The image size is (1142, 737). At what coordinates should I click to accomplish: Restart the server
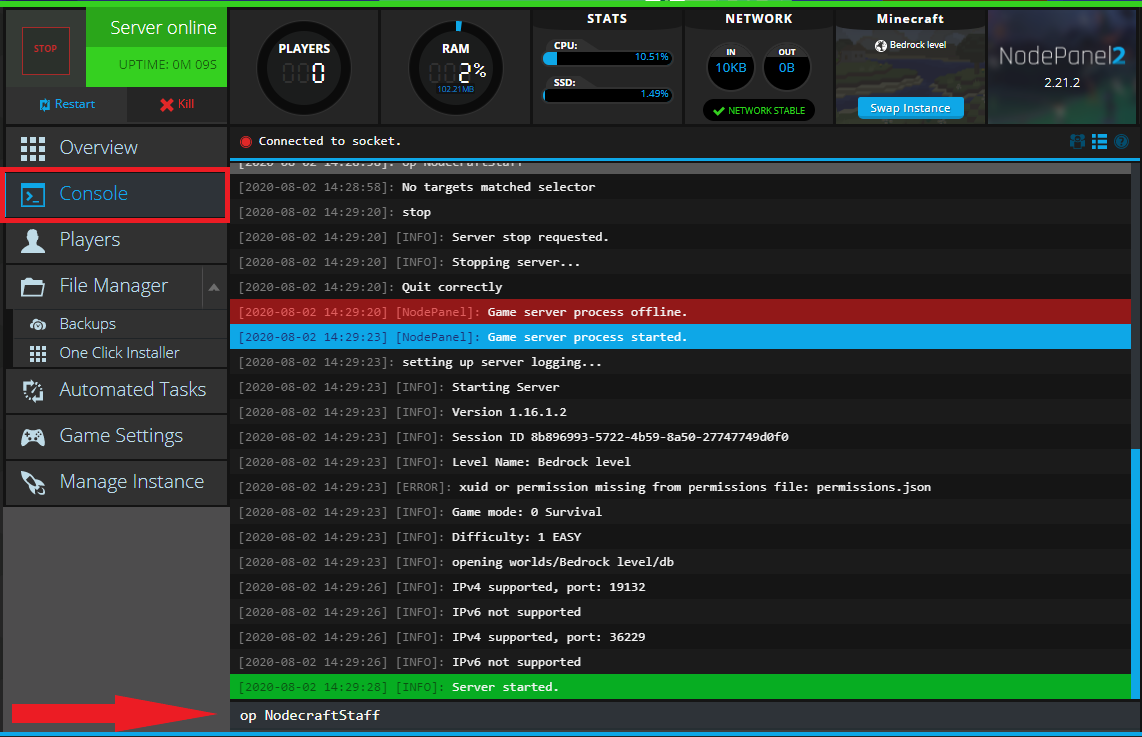tap(66, 104)
